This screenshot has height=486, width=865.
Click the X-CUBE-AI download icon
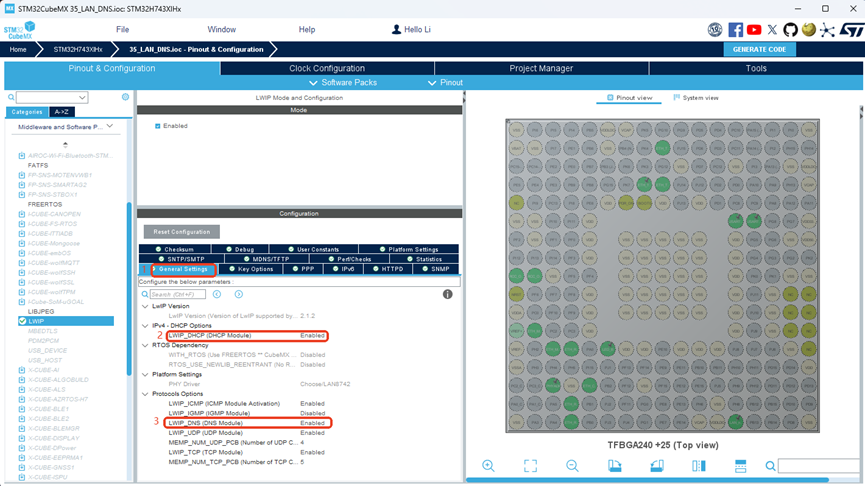tap(22, 370)
